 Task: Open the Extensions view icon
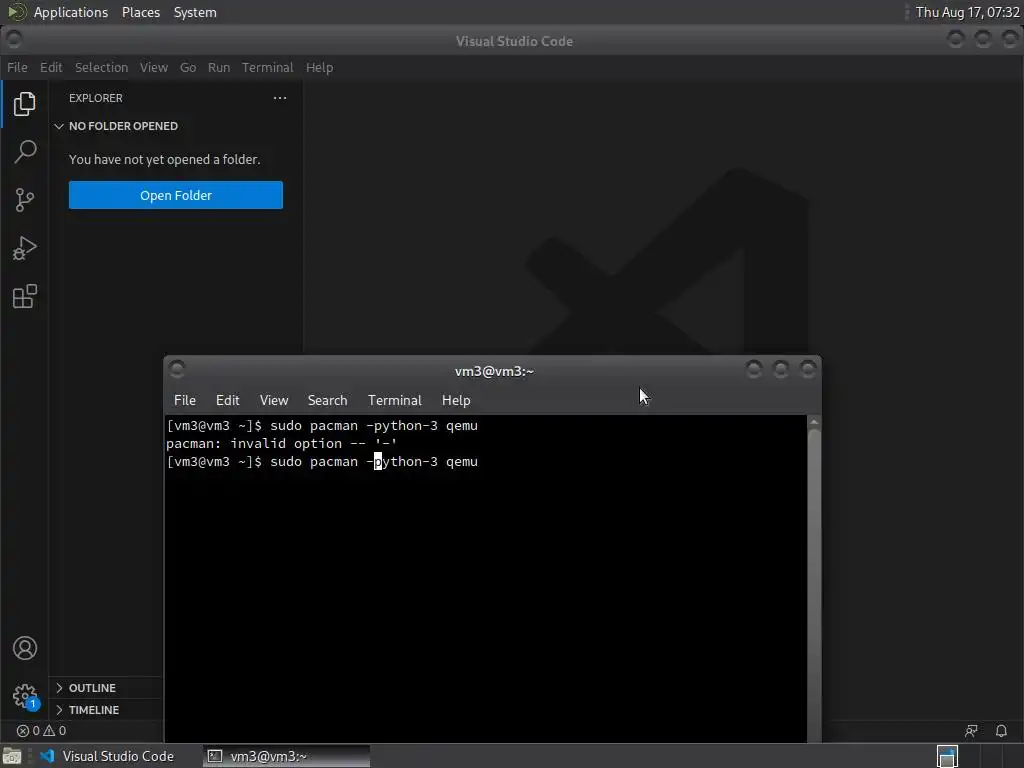coord(25,296)
